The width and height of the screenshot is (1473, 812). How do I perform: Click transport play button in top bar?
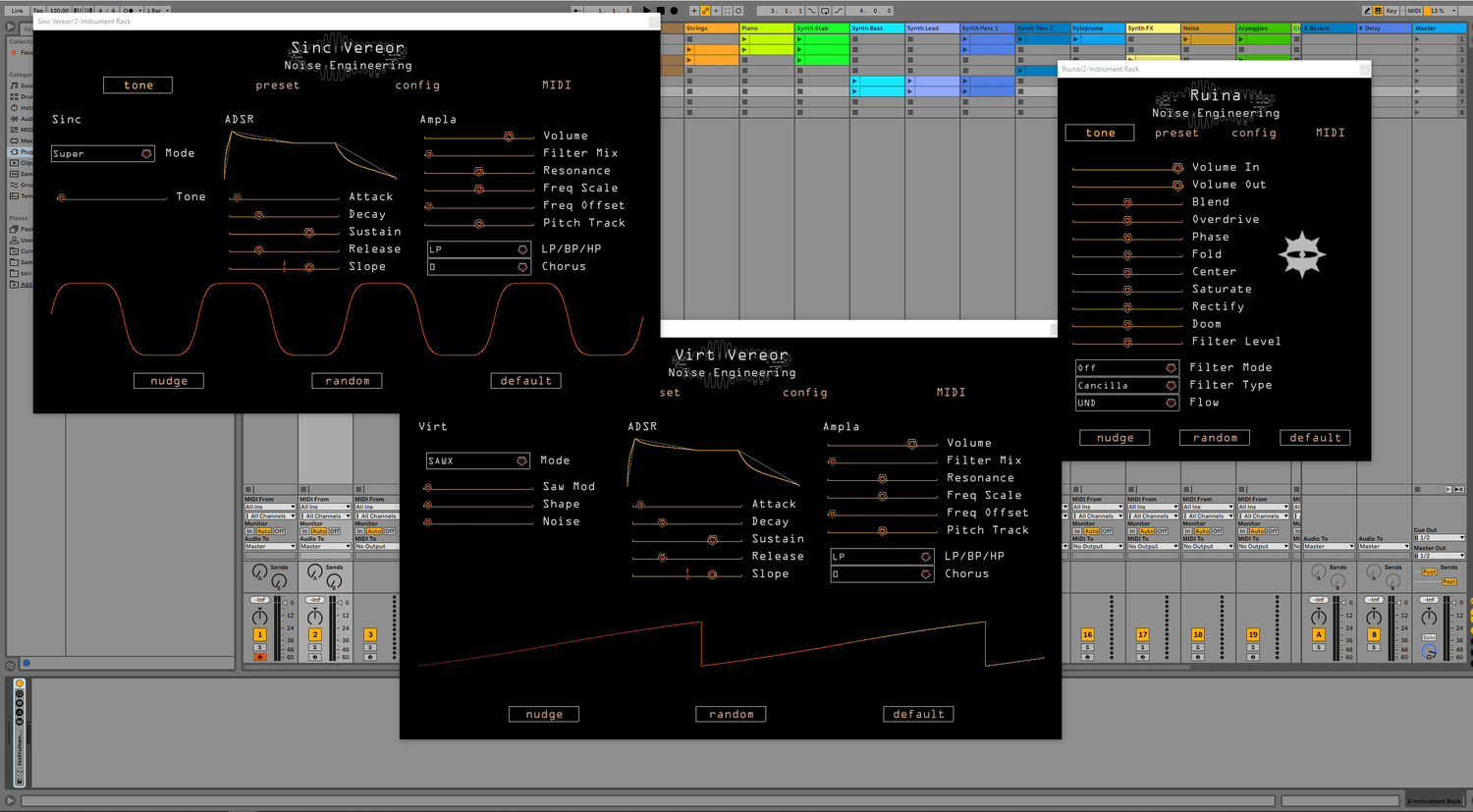647,10
